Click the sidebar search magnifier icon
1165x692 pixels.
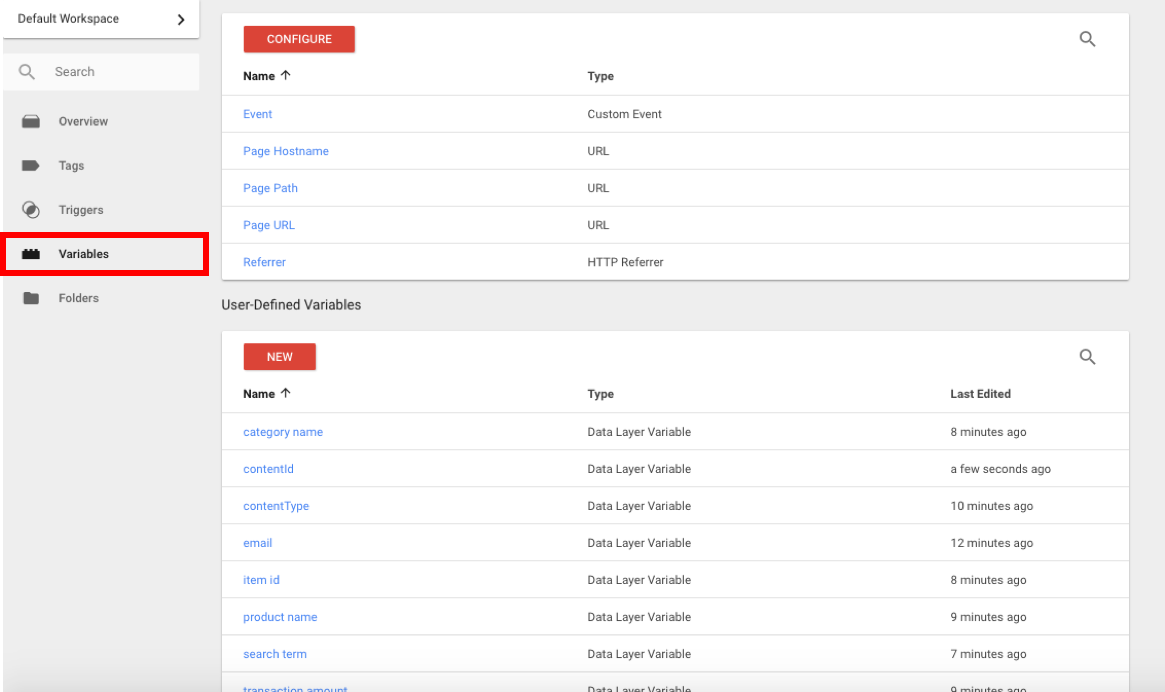pos(28,72)
